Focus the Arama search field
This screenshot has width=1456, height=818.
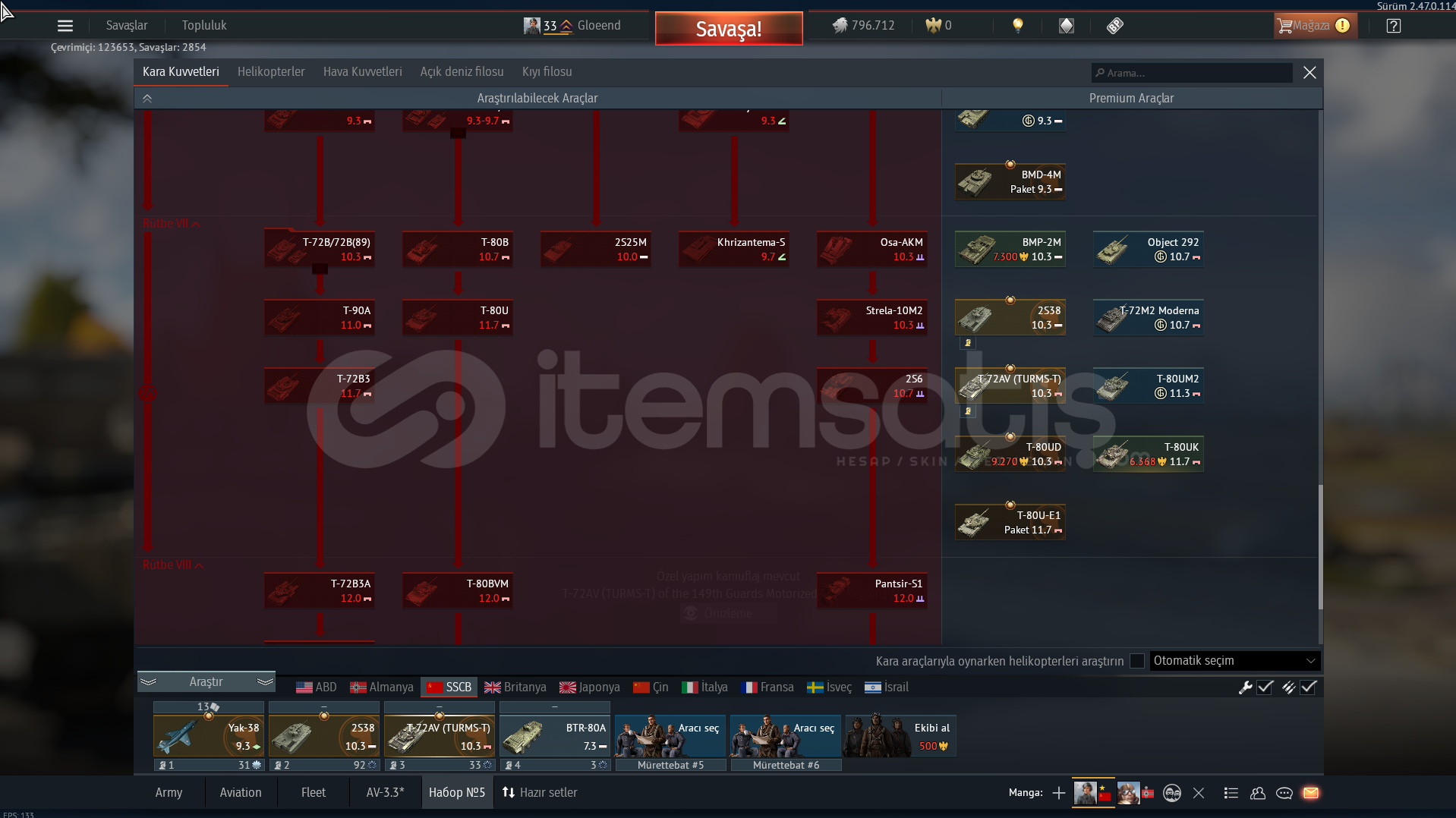[x=1192, y=73]
